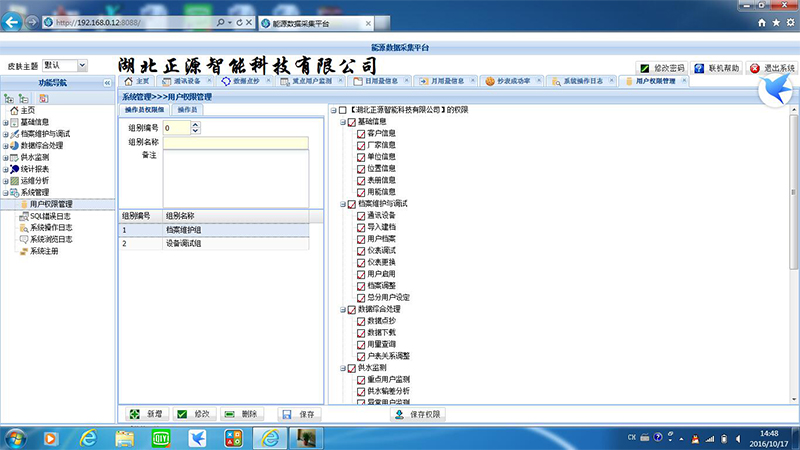This screenshot has width=800, height=450.
Task: Click the 删除 button
Action: point(242,414)
